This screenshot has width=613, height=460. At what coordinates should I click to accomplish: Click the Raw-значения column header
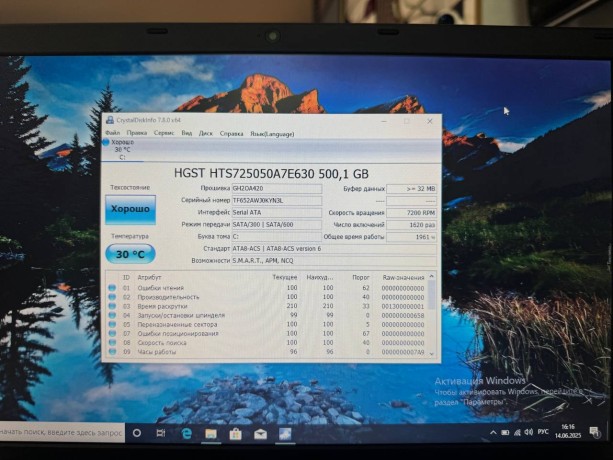[403, 277]
